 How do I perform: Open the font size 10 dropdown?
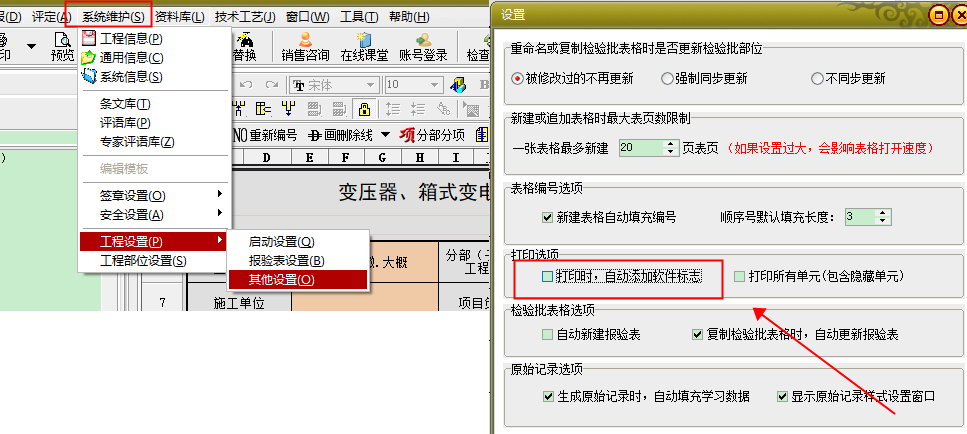click(435, 85)
